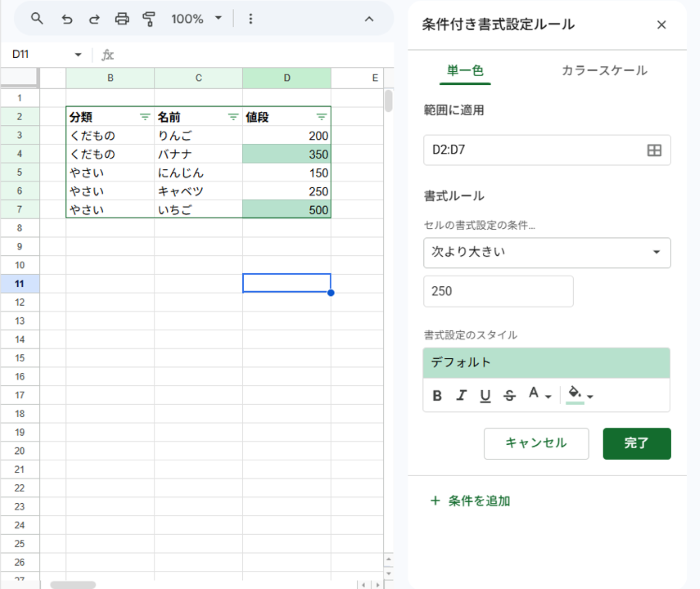Screen dimensions: 700x589
Task: Click the キャンセル button
Action: tap(536, 443)
